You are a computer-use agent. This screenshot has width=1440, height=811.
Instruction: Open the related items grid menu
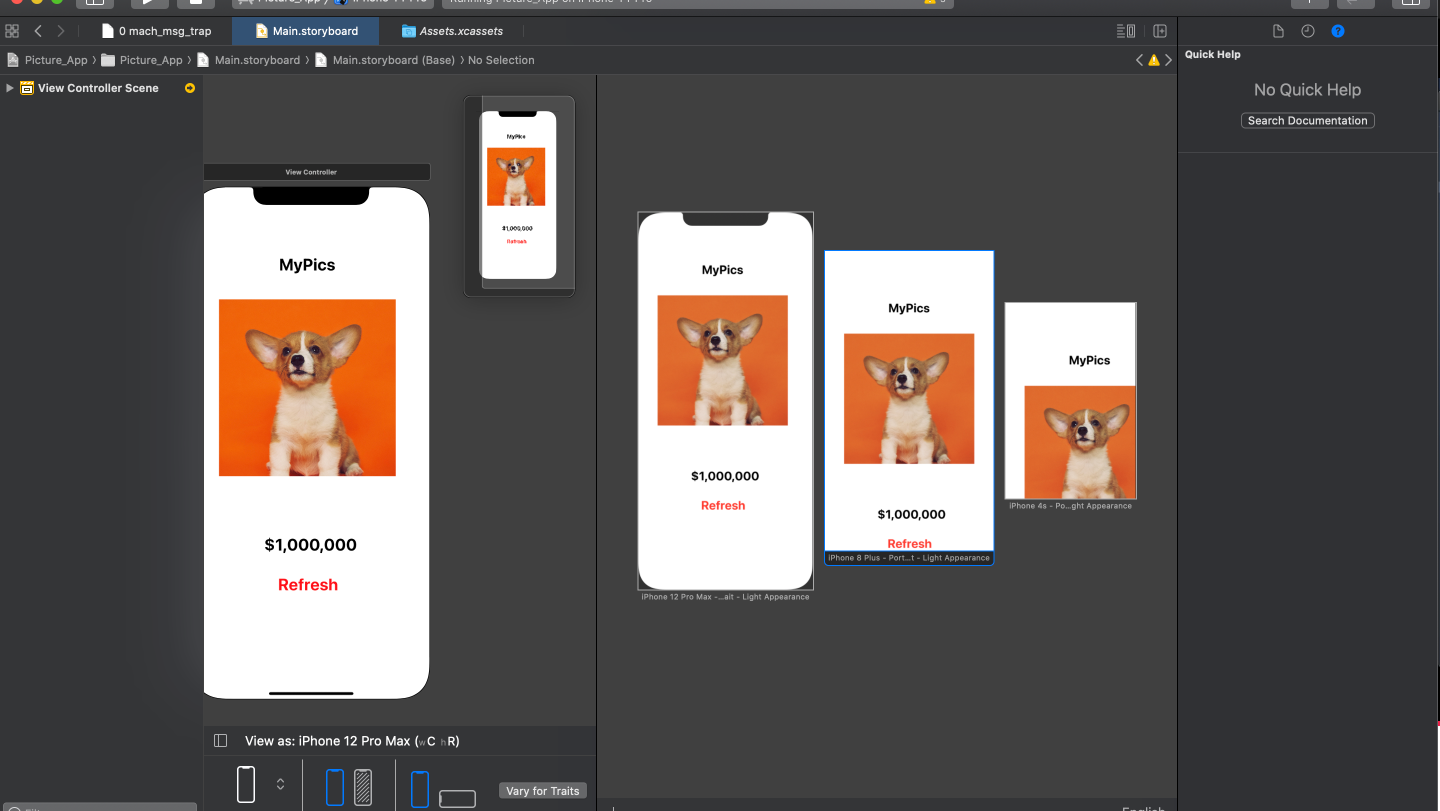(x=12, y=31)
